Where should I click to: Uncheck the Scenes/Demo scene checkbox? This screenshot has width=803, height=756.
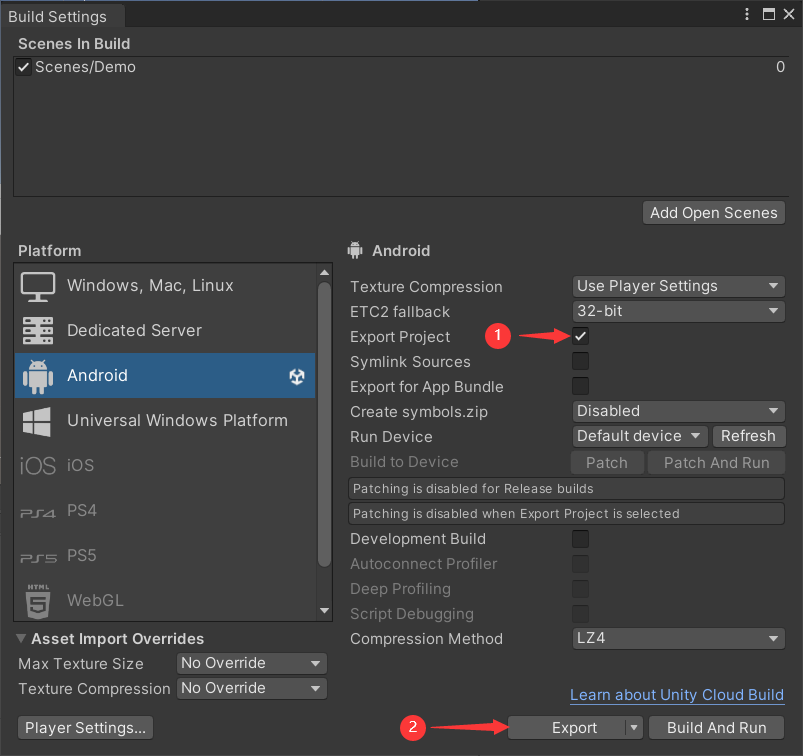tap(24, 67)
